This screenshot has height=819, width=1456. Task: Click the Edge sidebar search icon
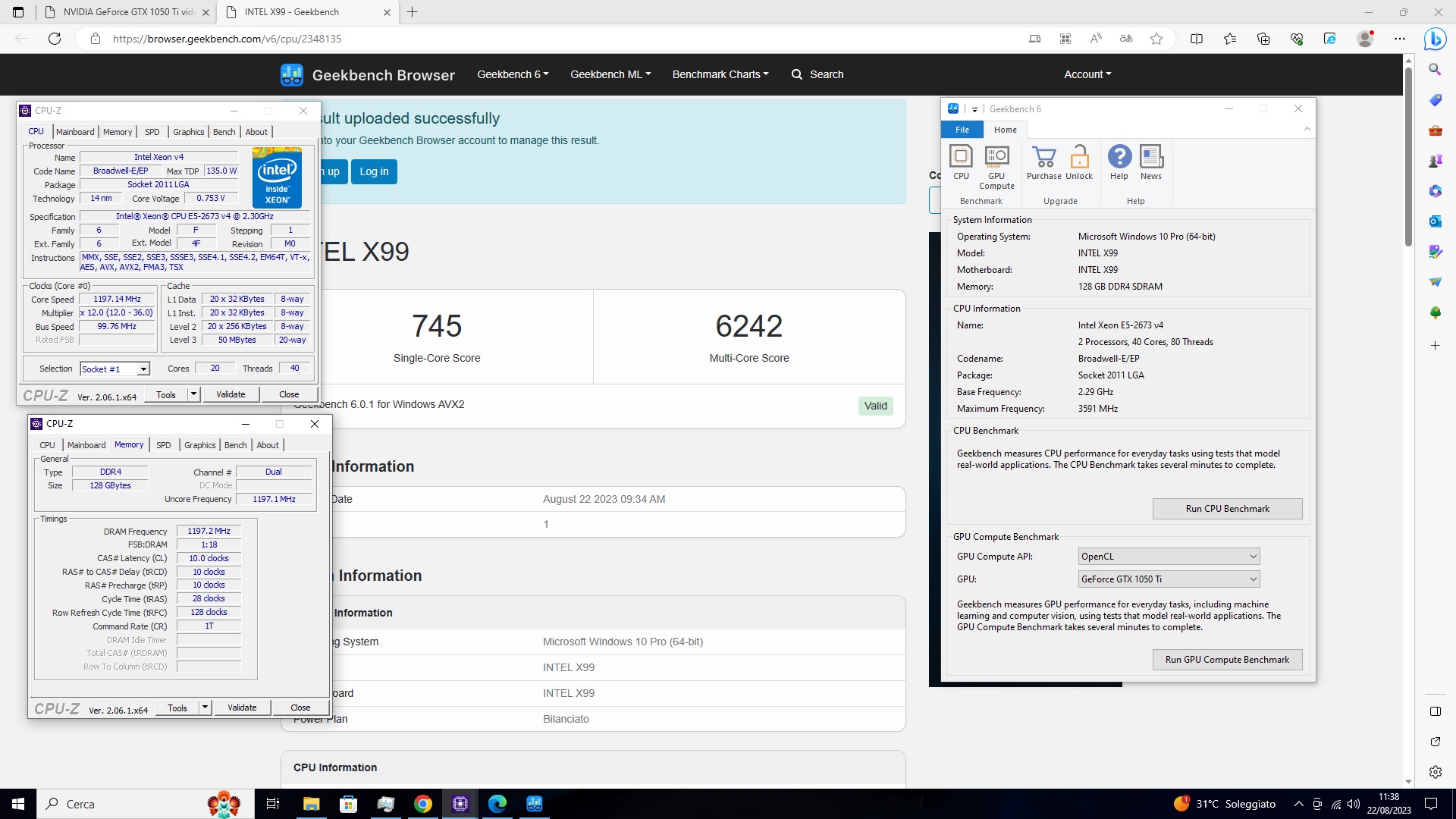point(1435,70)
